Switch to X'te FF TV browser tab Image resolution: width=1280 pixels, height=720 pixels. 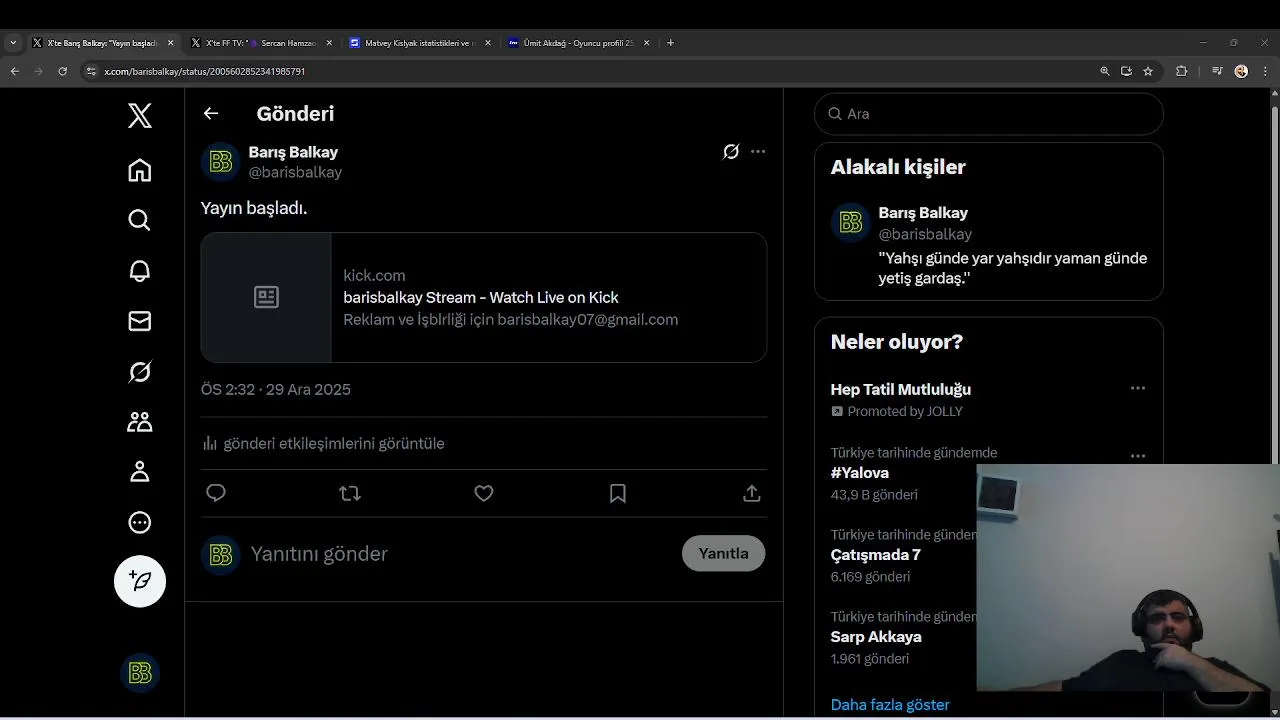262,43
